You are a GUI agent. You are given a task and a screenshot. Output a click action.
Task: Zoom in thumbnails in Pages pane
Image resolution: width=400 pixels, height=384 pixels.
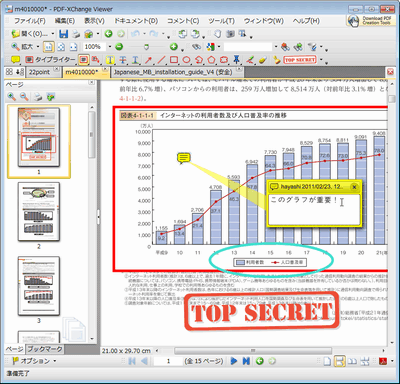[x=12, y=97]
